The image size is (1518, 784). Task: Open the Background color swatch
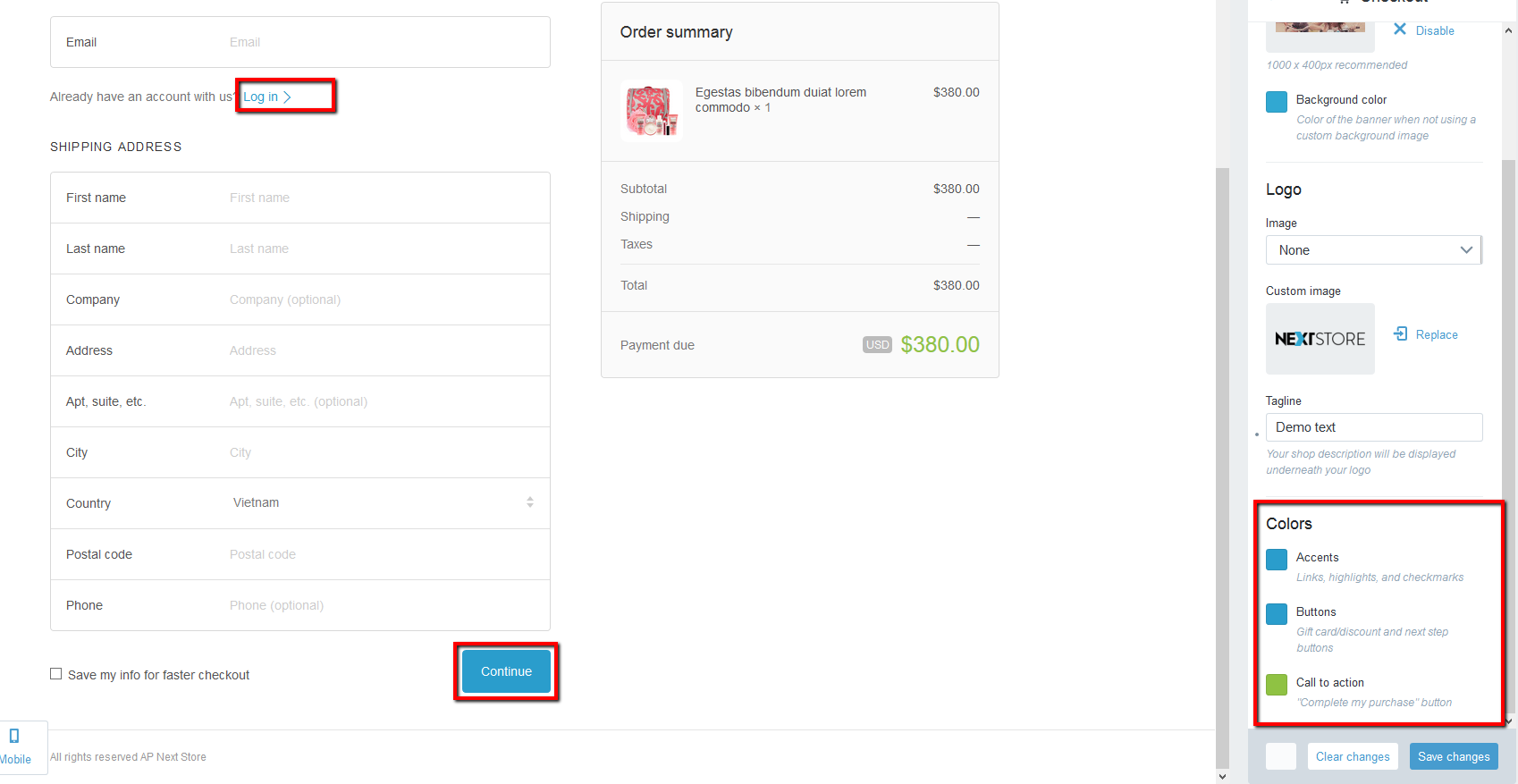1277,102
